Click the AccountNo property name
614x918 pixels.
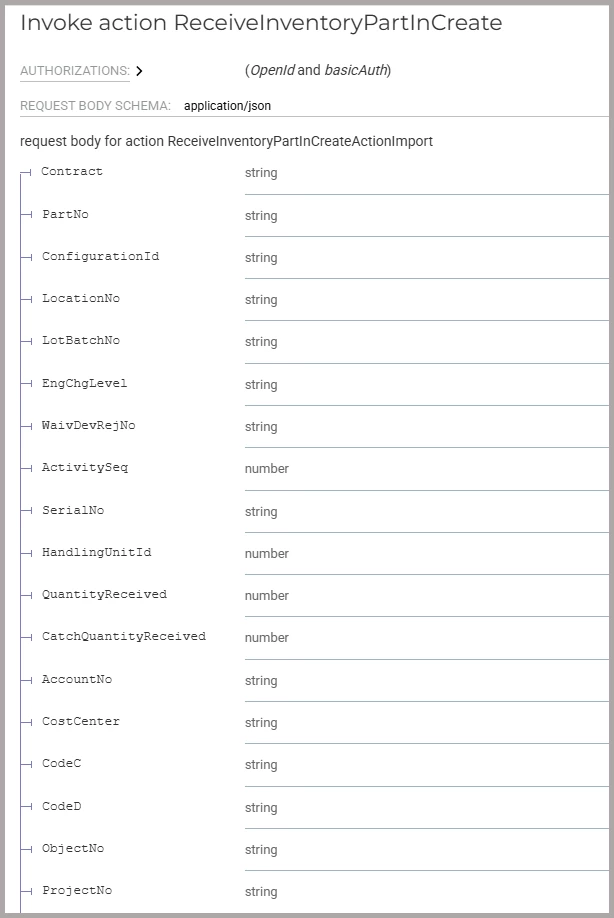tap(76, 680)
